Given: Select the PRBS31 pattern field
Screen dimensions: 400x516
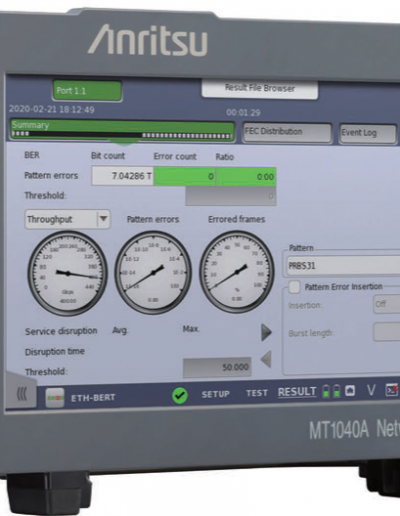Looking at the screenshot, I should pyautogui.click(x=343, y=266).
